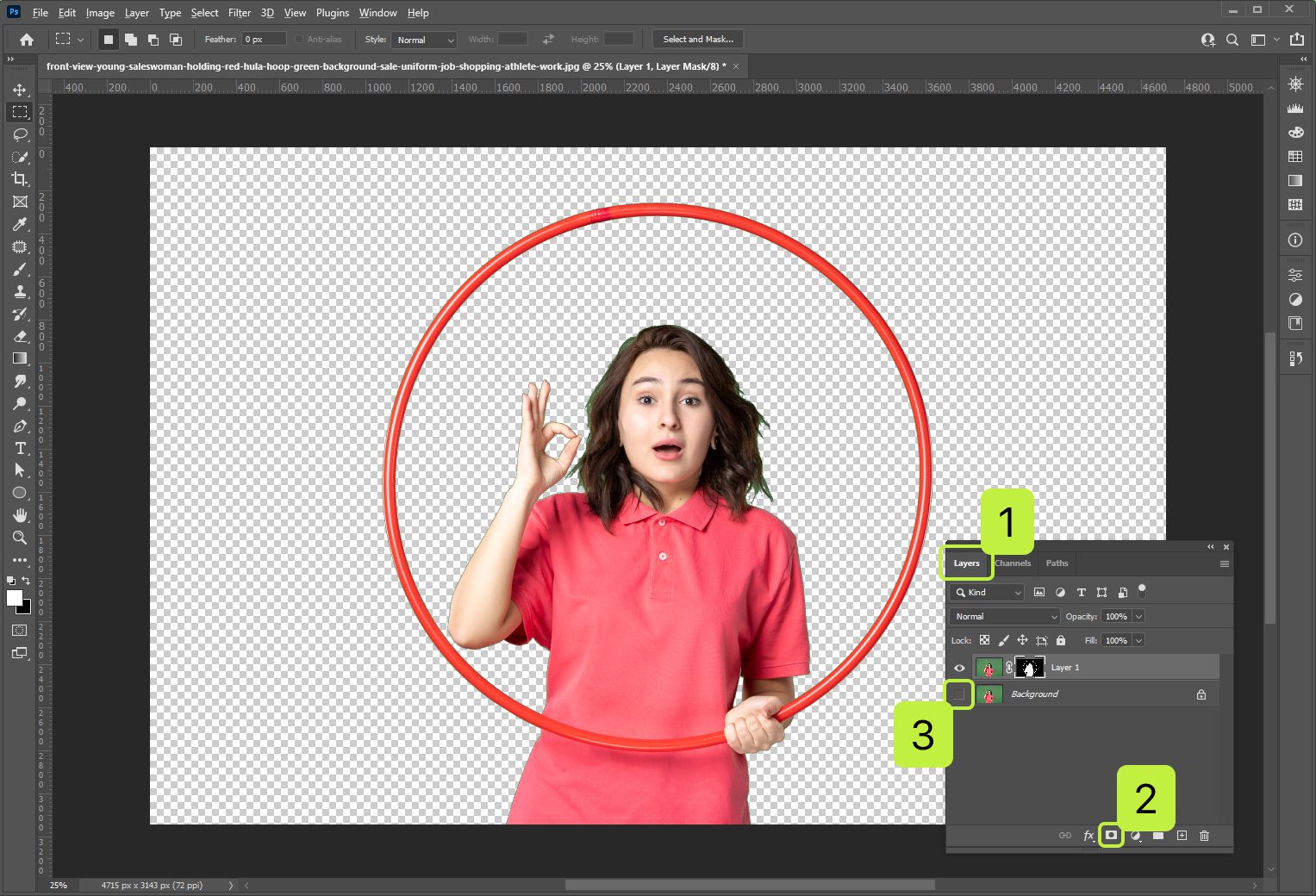Click the zoom percentage field 25%
Viewport: 1316px width, 896px height.
pos(59,886)
